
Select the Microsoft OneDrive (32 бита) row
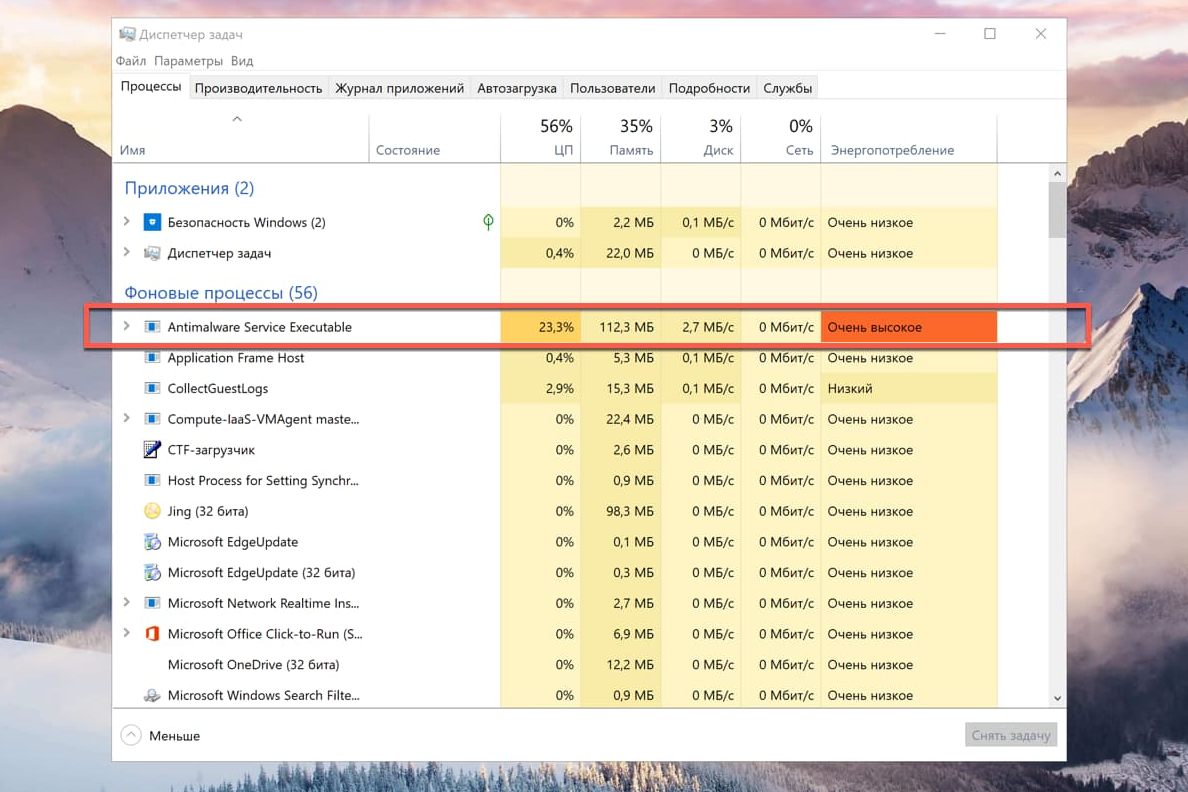(555, 665)
